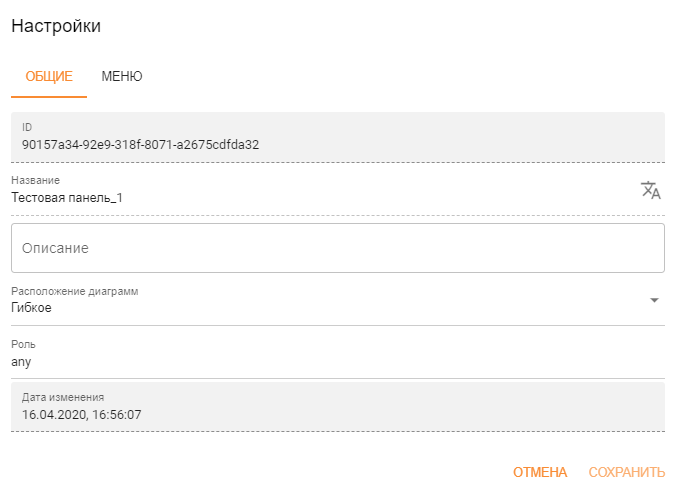Click the СОХРАНИТЬ button

pyautogui.click(x=626, y=472)
